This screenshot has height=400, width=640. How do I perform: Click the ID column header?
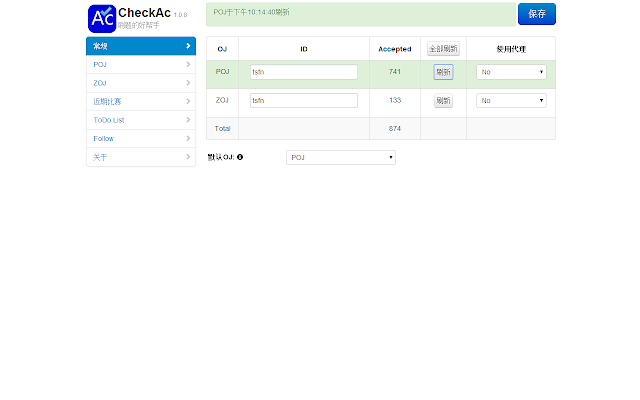click(x=304, y=49)
